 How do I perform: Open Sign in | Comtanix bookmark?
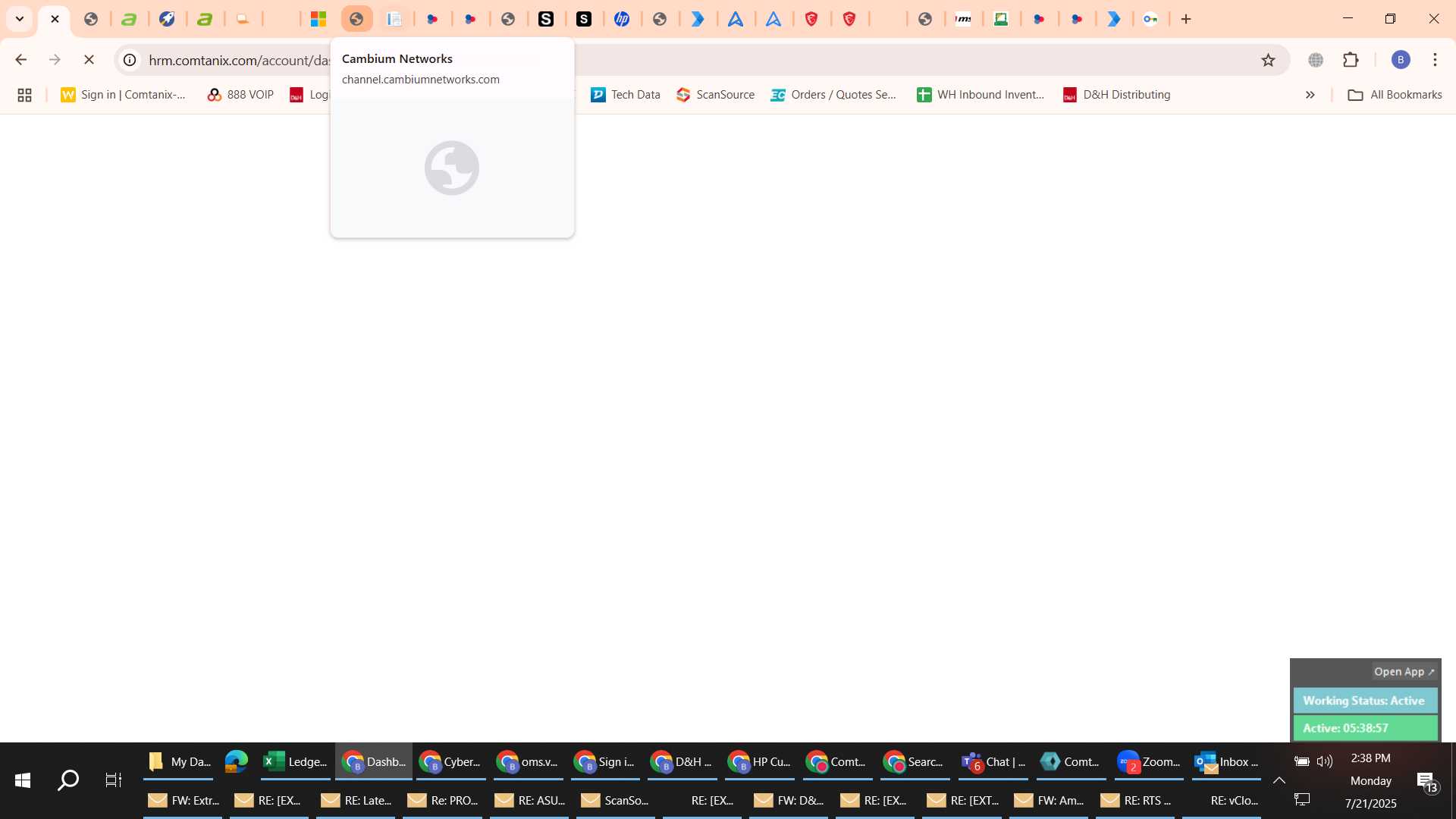[124, 95]
